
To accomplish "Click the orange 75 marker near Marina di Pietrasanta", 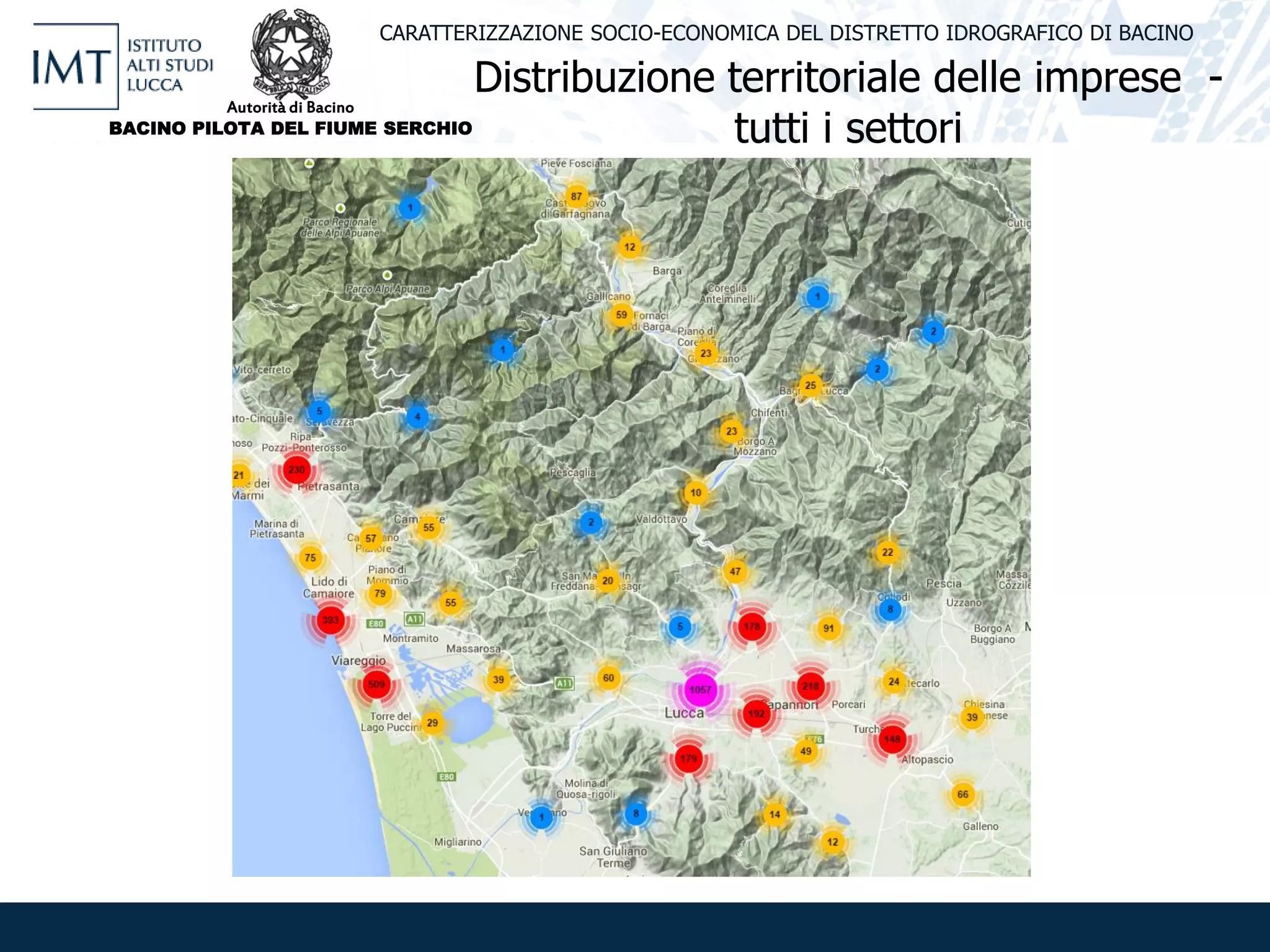I will (x=310, y=558).
